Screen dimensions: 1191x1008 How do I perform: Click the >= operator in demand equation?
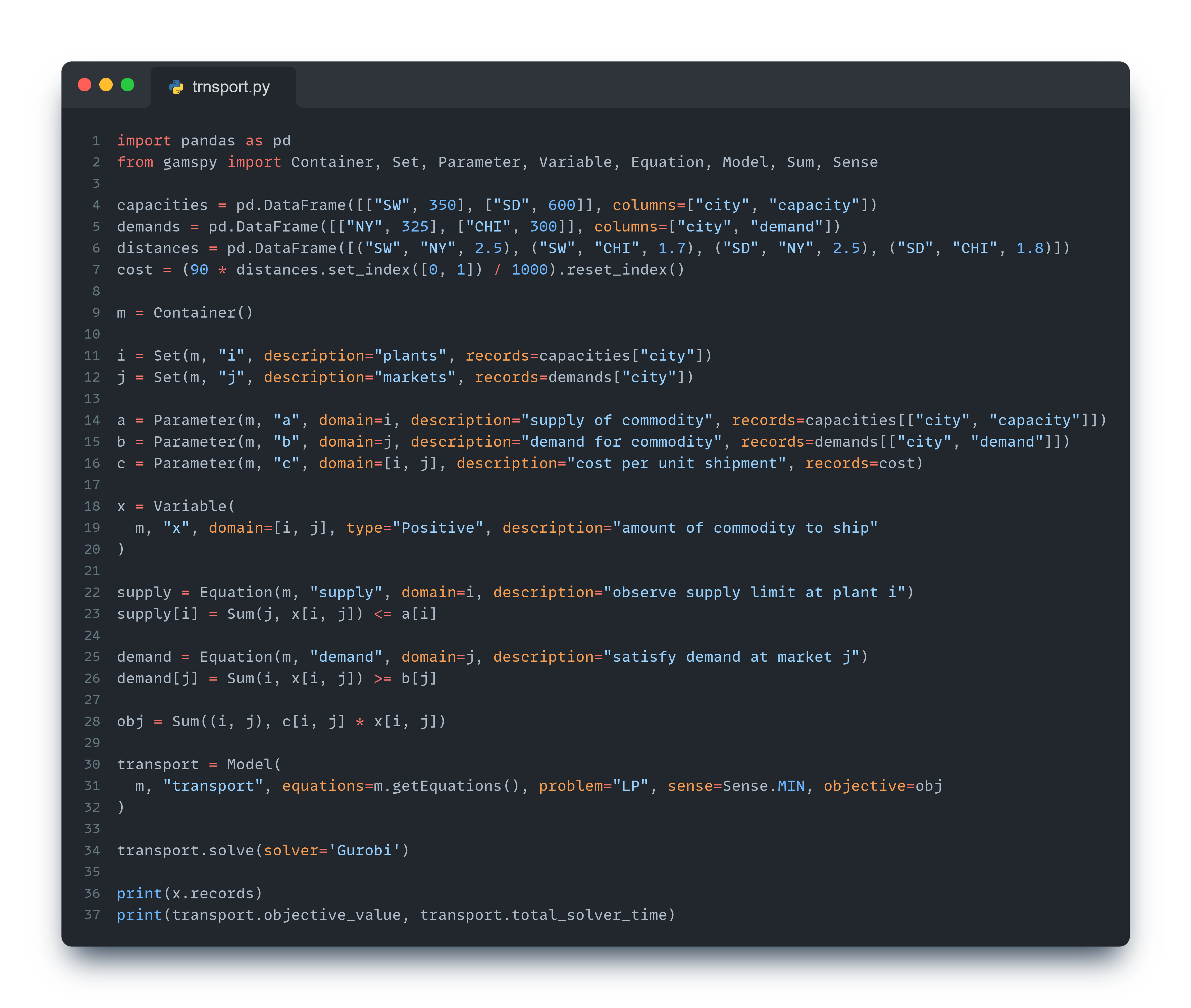(x=382, y=678)
